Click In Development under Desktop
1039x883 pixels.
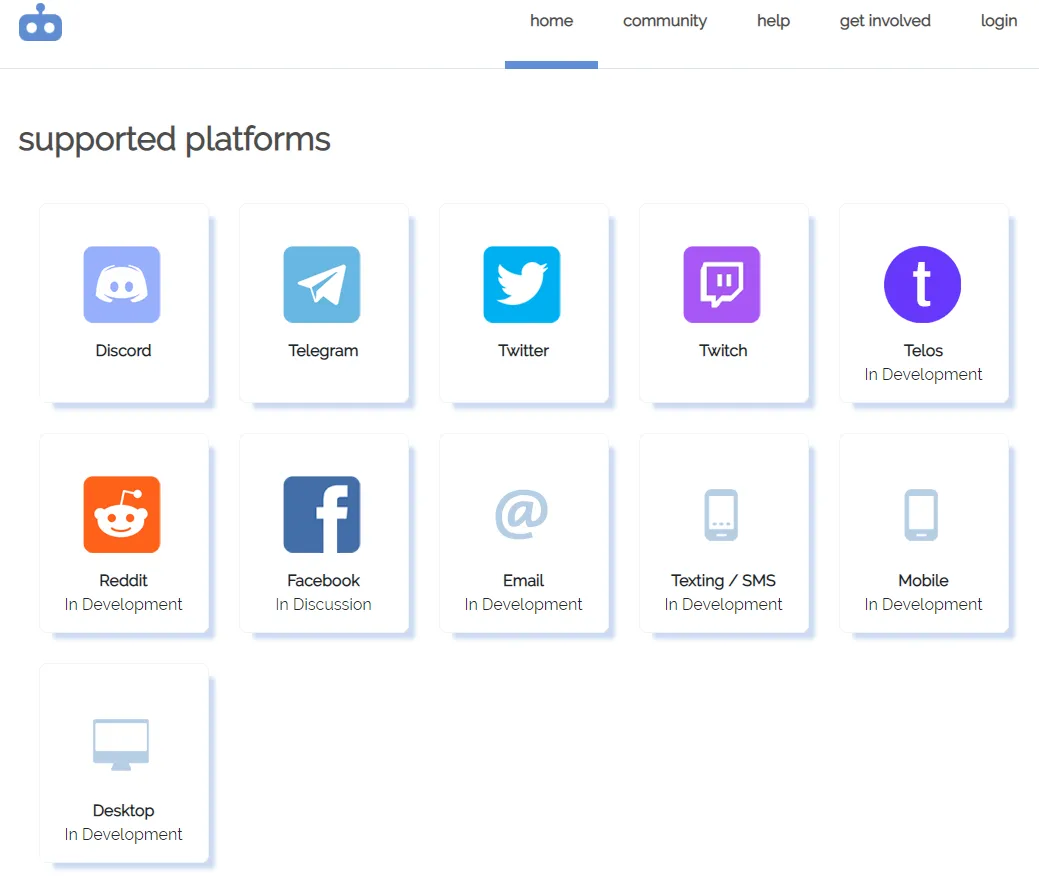(x=123, y=835)
